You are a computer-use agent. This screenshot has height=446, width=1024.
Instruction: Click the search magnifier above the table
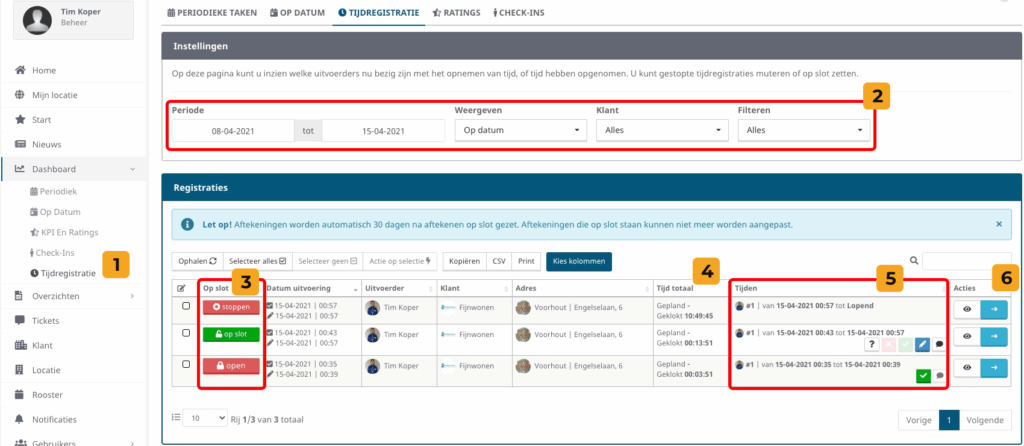(913, 261)
